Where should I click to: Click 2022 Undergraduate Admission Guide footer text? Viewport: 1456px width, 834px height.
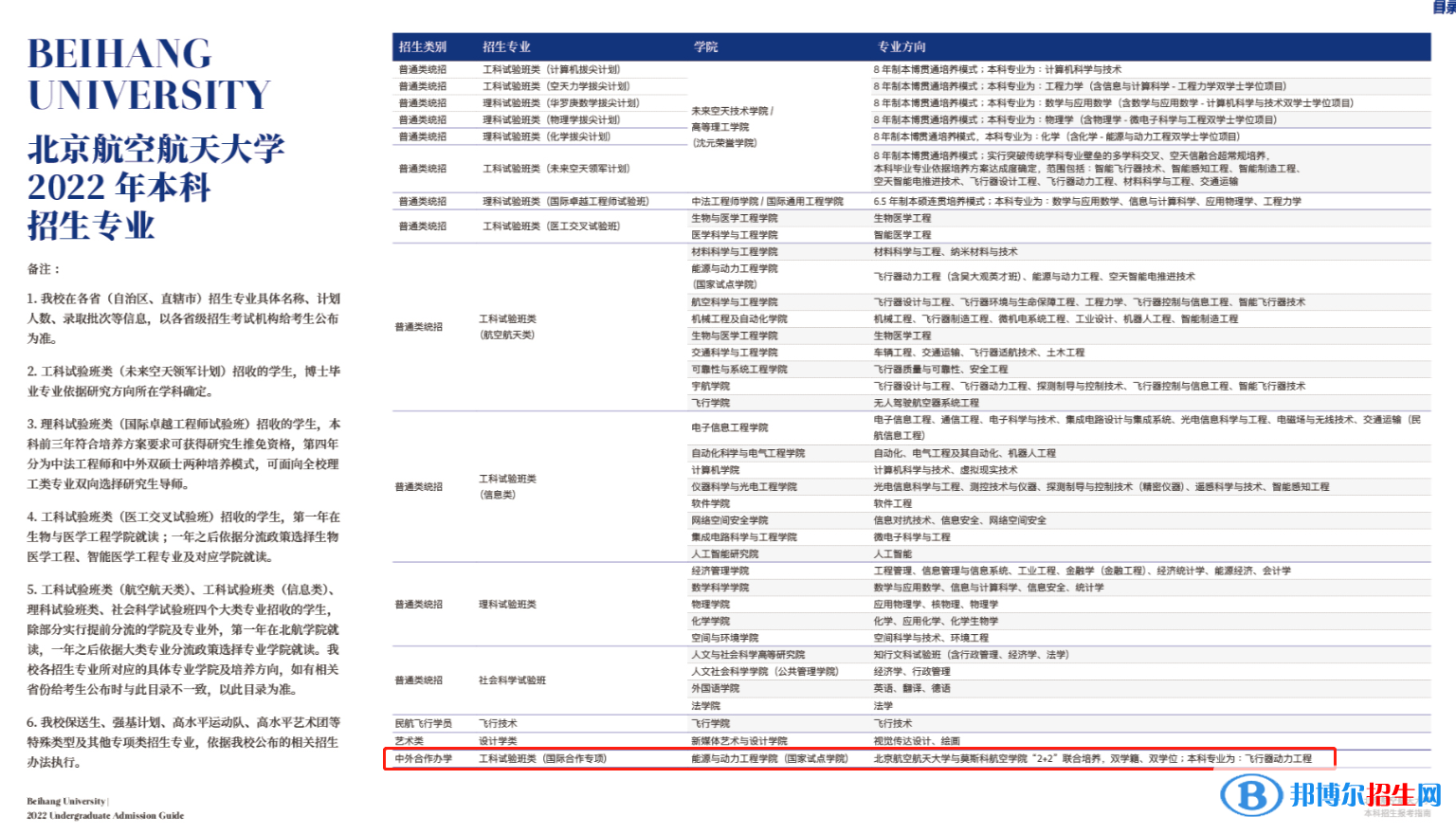pos(105,815)
